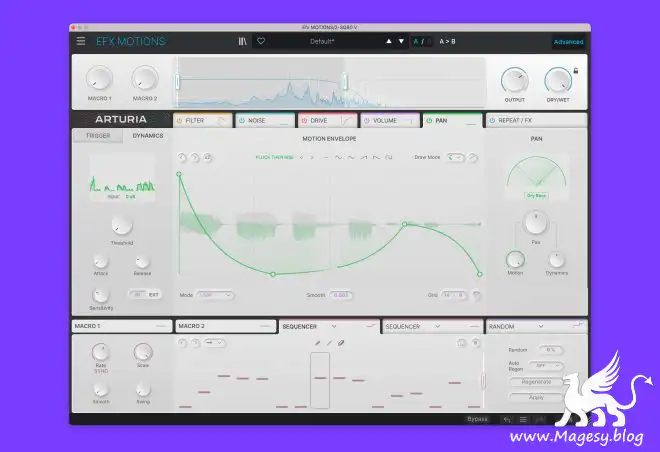Image resolution: width=660 pixels, height=452 pixels.
Task: Toggle the Drive module power button
Action: click(305, 120)
